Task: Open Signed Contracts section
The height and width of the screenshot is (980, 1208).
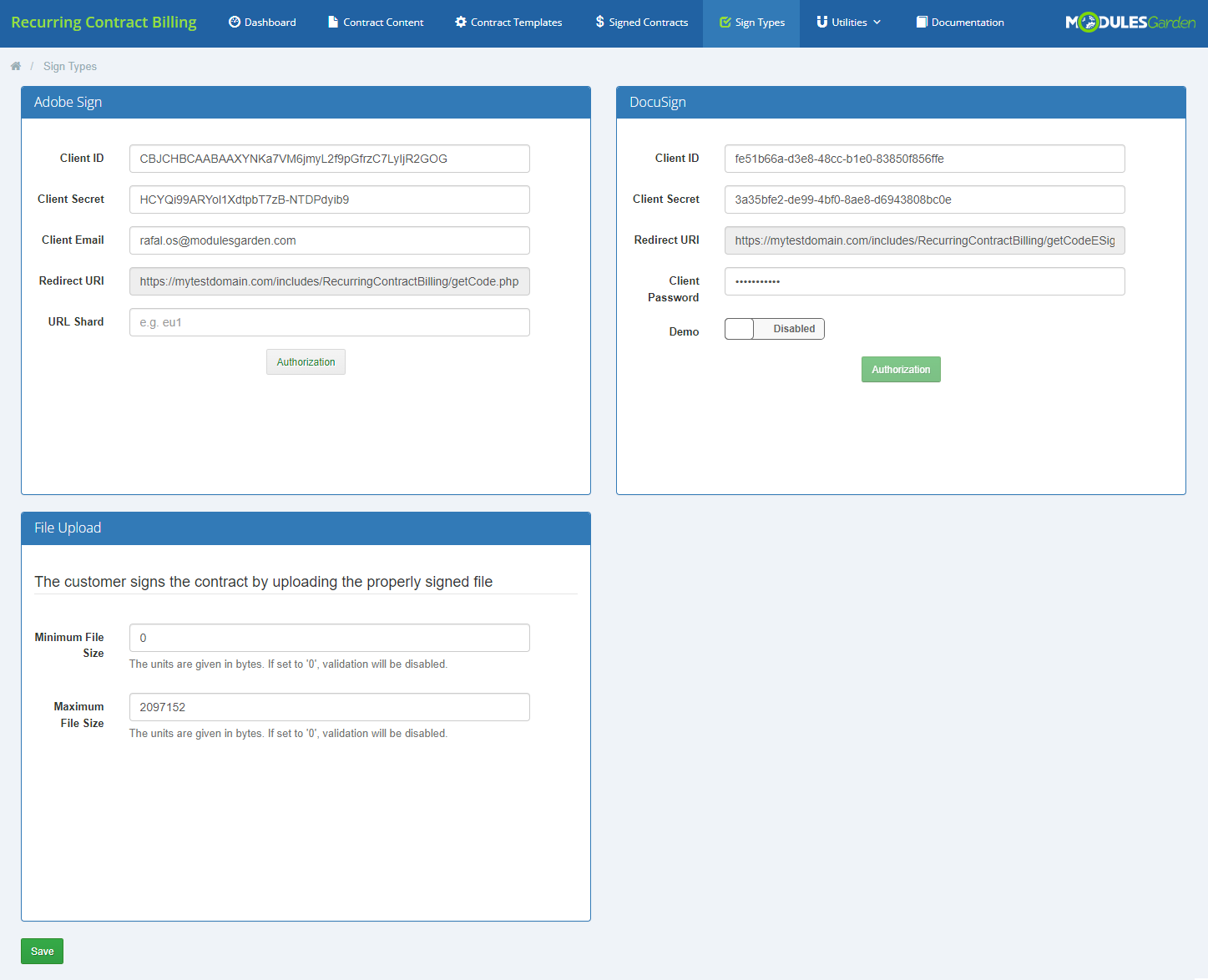Action: coord(641,23)
